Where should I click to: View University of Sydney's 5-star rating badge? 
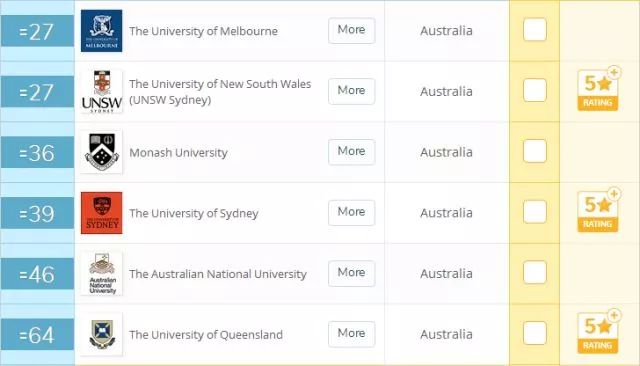pos(599,210)
